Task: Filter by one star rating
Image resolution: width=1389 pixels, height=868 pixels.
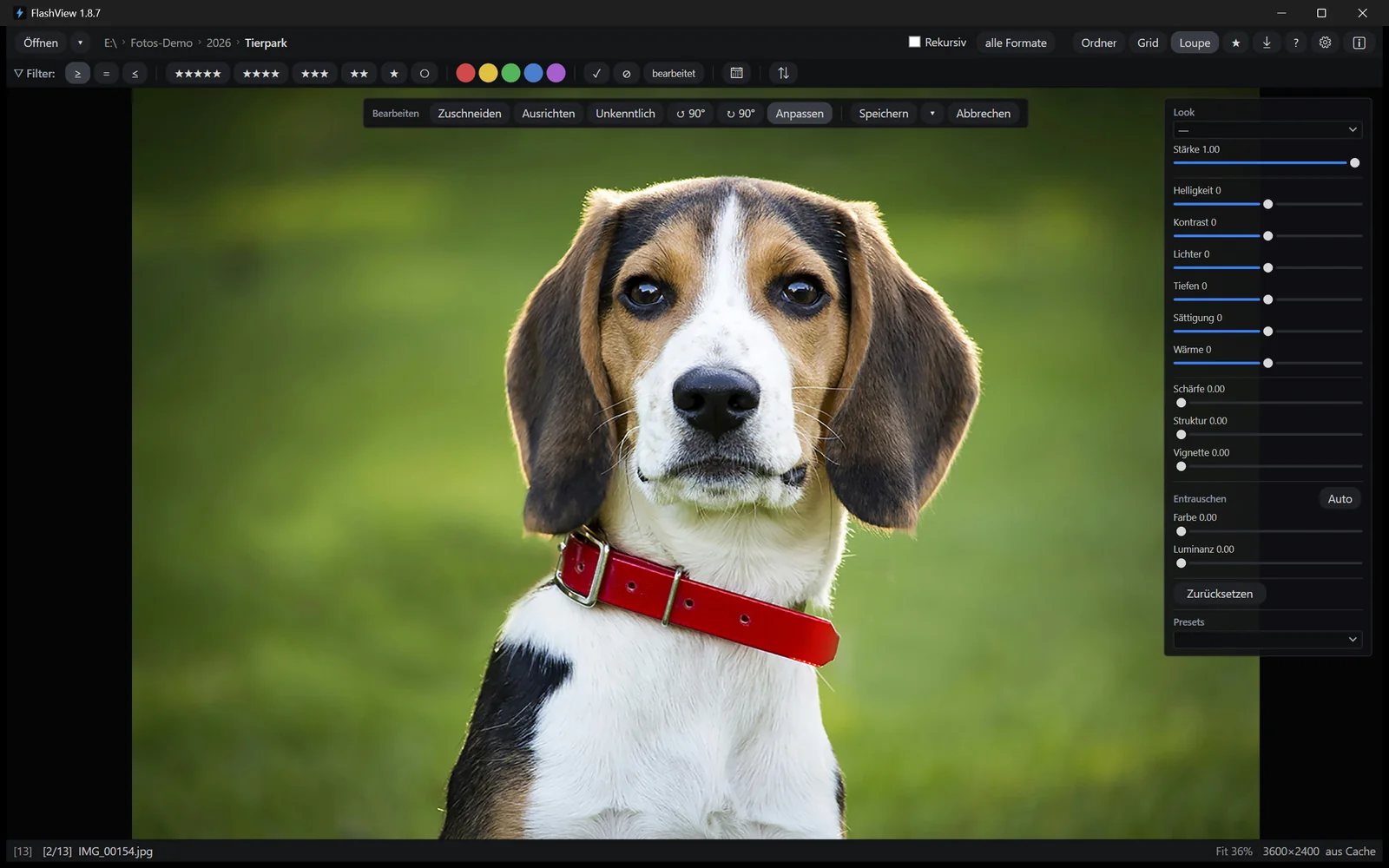Action: pyautogui.click(x=394, y=74)
